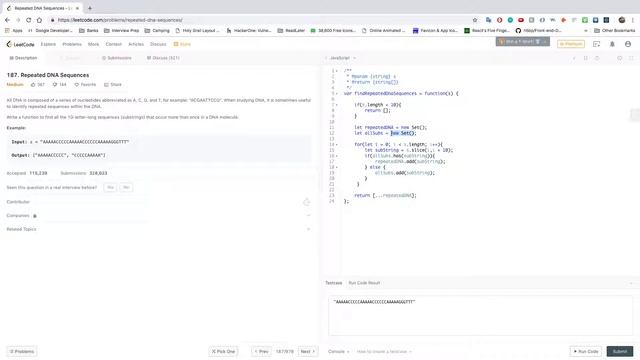The width and height of the screenshot is (640, 360).
Task: Switch to the Discuss (521) tab
Action: click(163, 58)
